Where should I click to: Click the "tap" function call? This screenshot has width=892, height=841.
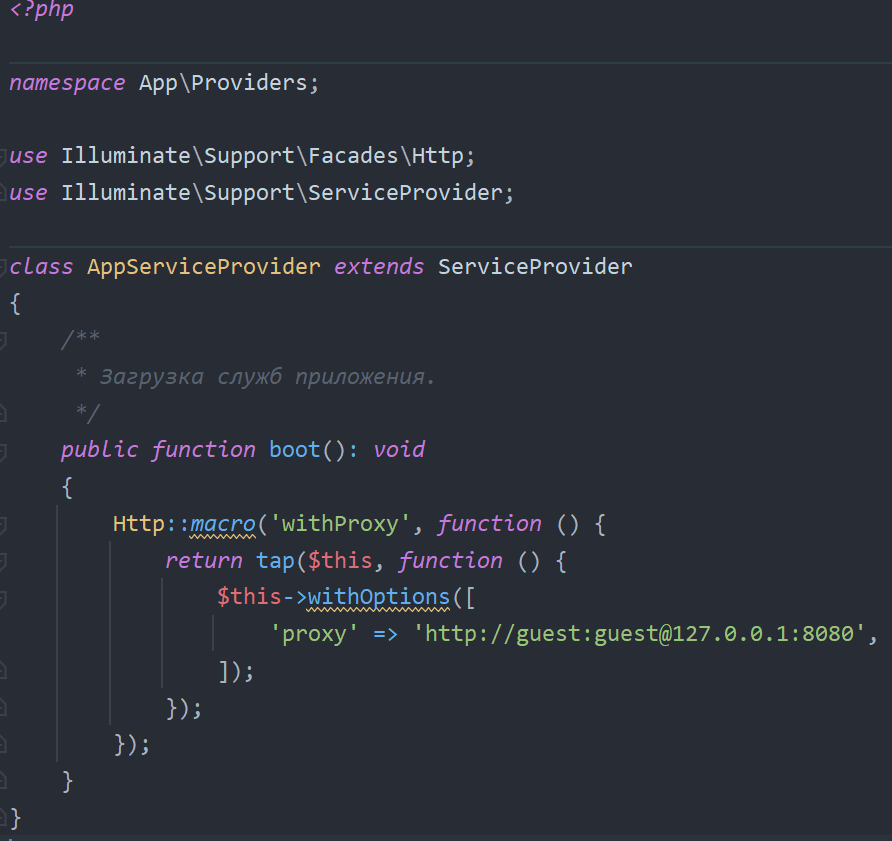[x=275, y=561]
